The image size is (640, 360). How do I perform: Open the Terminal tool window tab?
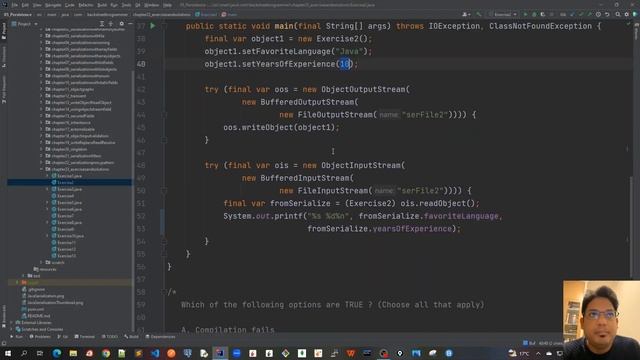click(84, 337)
